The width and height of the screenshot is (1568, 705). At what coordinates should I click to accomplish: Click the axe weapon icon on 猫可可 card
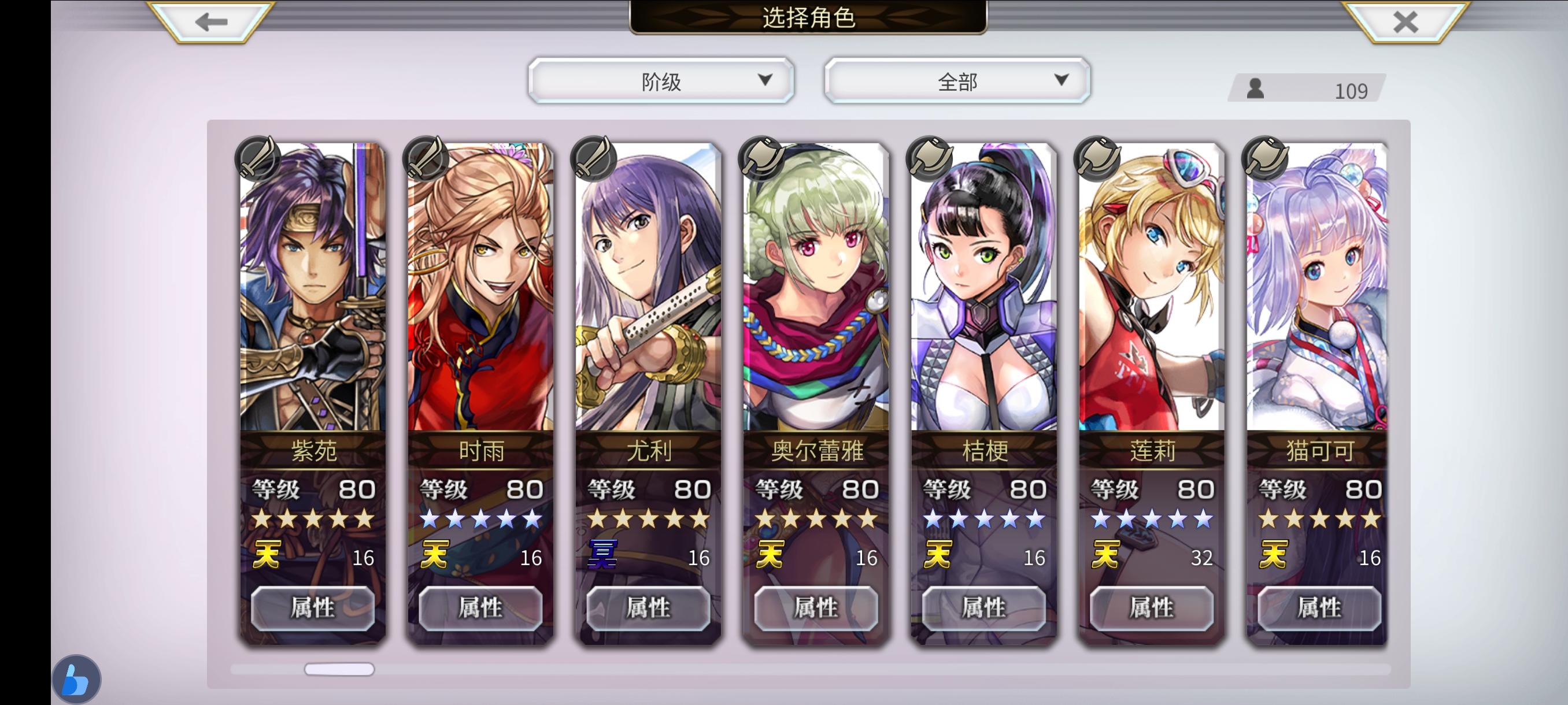[x=1265, y=158]
